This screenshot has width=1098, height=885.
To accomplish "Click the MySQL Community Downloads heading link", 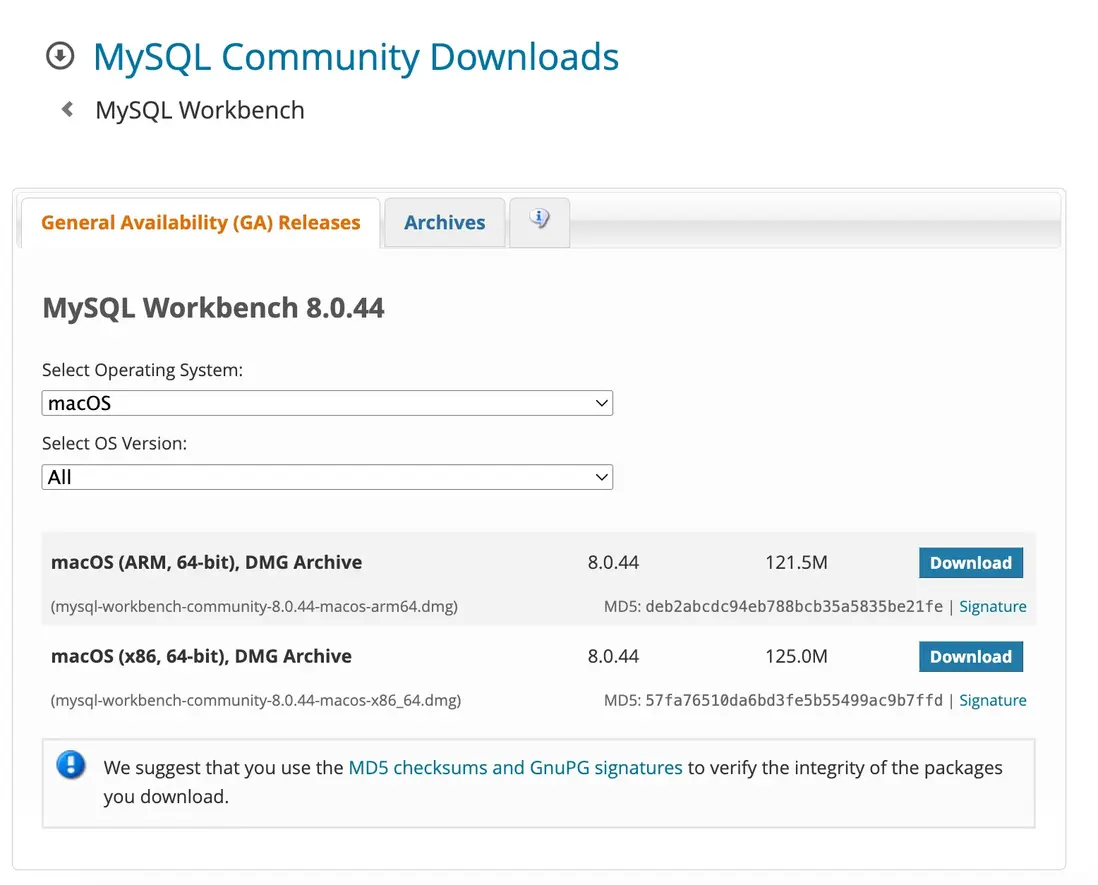I will 356,57.
